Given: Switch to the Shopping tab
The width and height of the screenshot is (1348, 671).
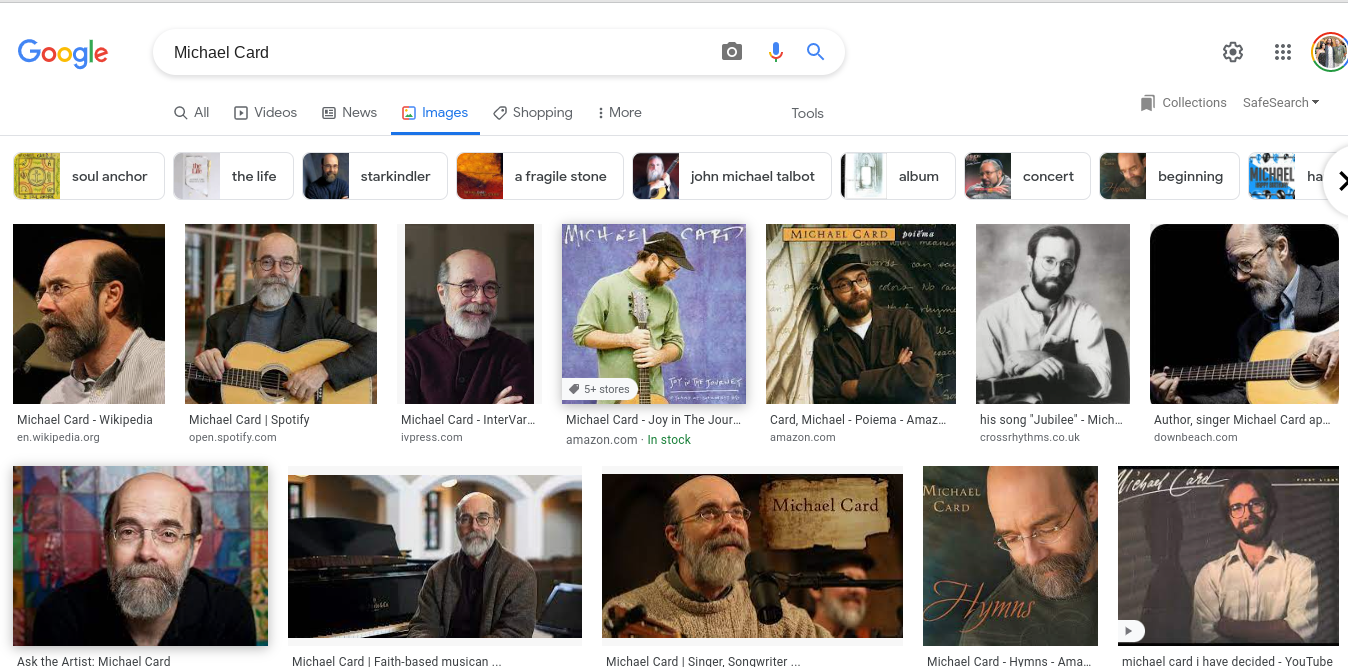Looking at the screenshot, I should point(533,112).
